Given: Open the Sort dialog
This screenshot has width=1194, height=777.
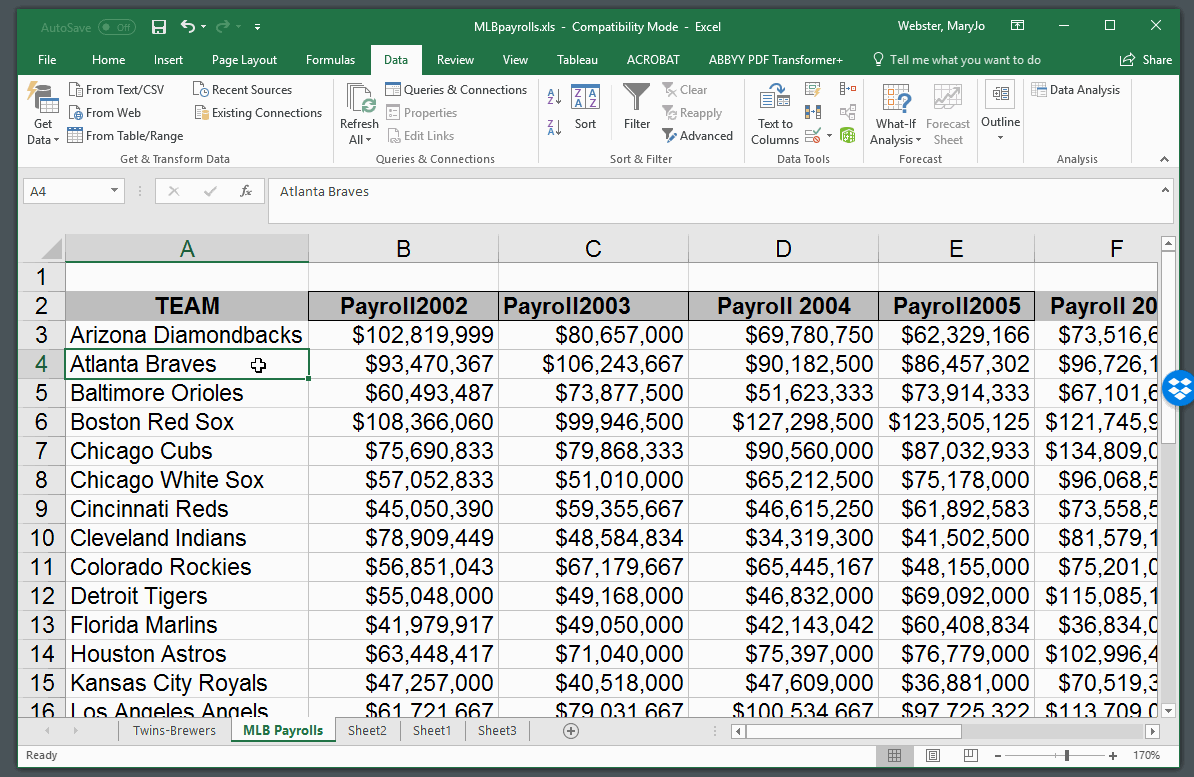Looking at the screenshot, I should coord(585,108).
